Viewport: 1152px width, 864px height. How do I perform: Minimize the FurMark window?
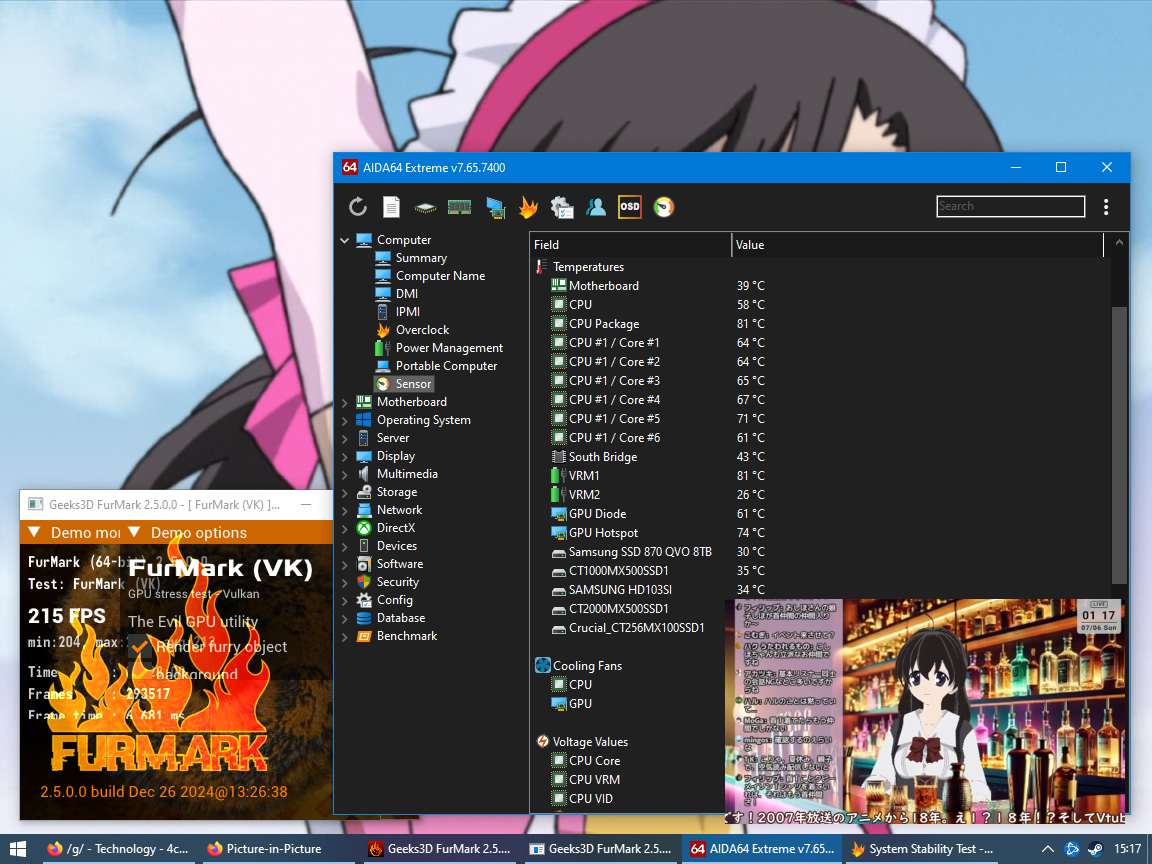pos(306,505)
